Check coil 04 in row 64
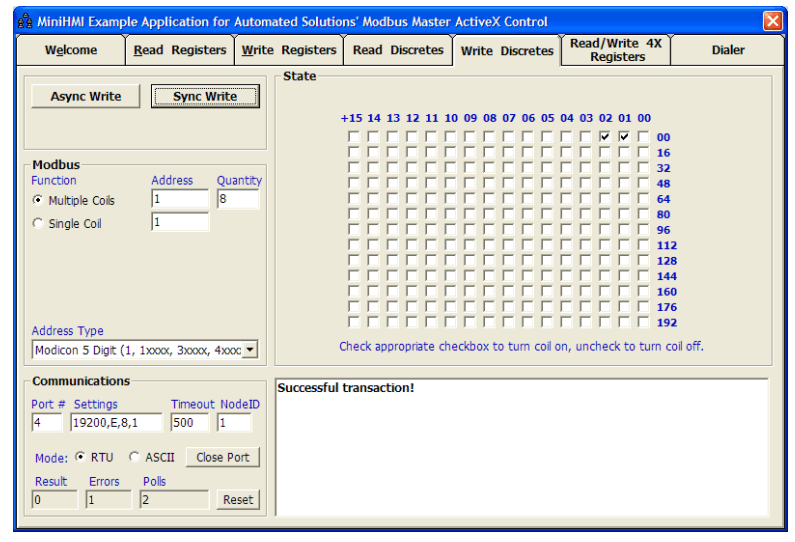Viewport: 795px width, 542px height. 566,198
